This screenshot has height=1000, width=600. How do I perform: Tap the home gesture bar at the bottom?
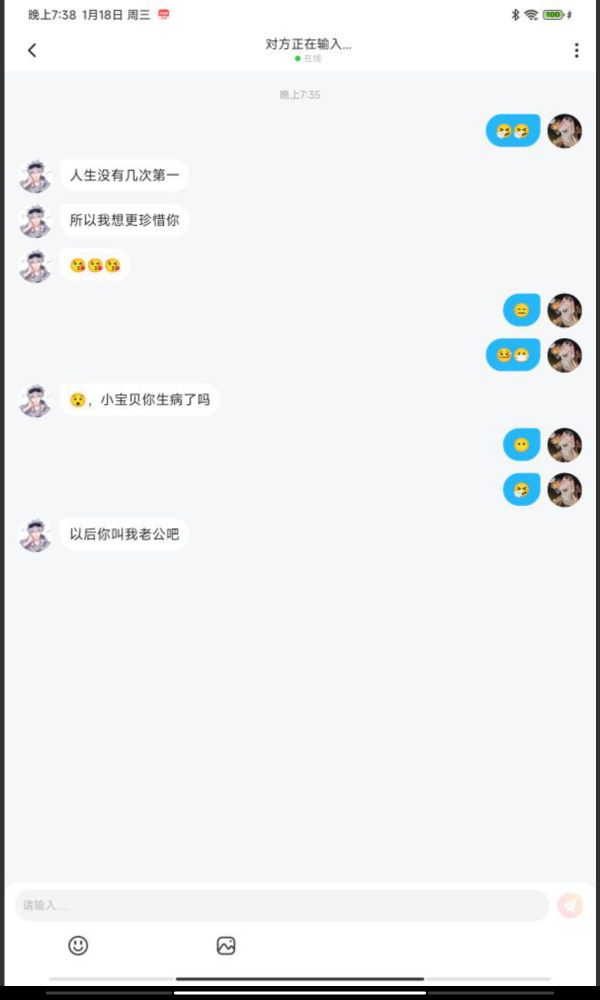pyautogui.click(x=300, y=979)
